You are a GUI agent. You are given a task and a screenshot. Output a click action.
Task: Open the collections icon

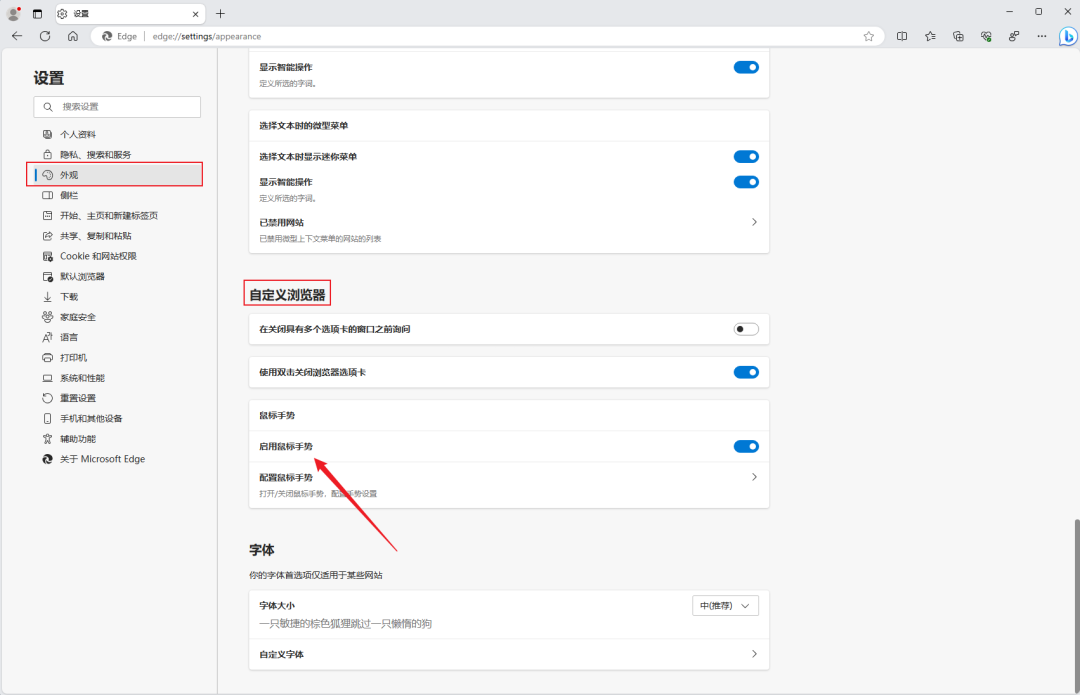click(958, 37)
